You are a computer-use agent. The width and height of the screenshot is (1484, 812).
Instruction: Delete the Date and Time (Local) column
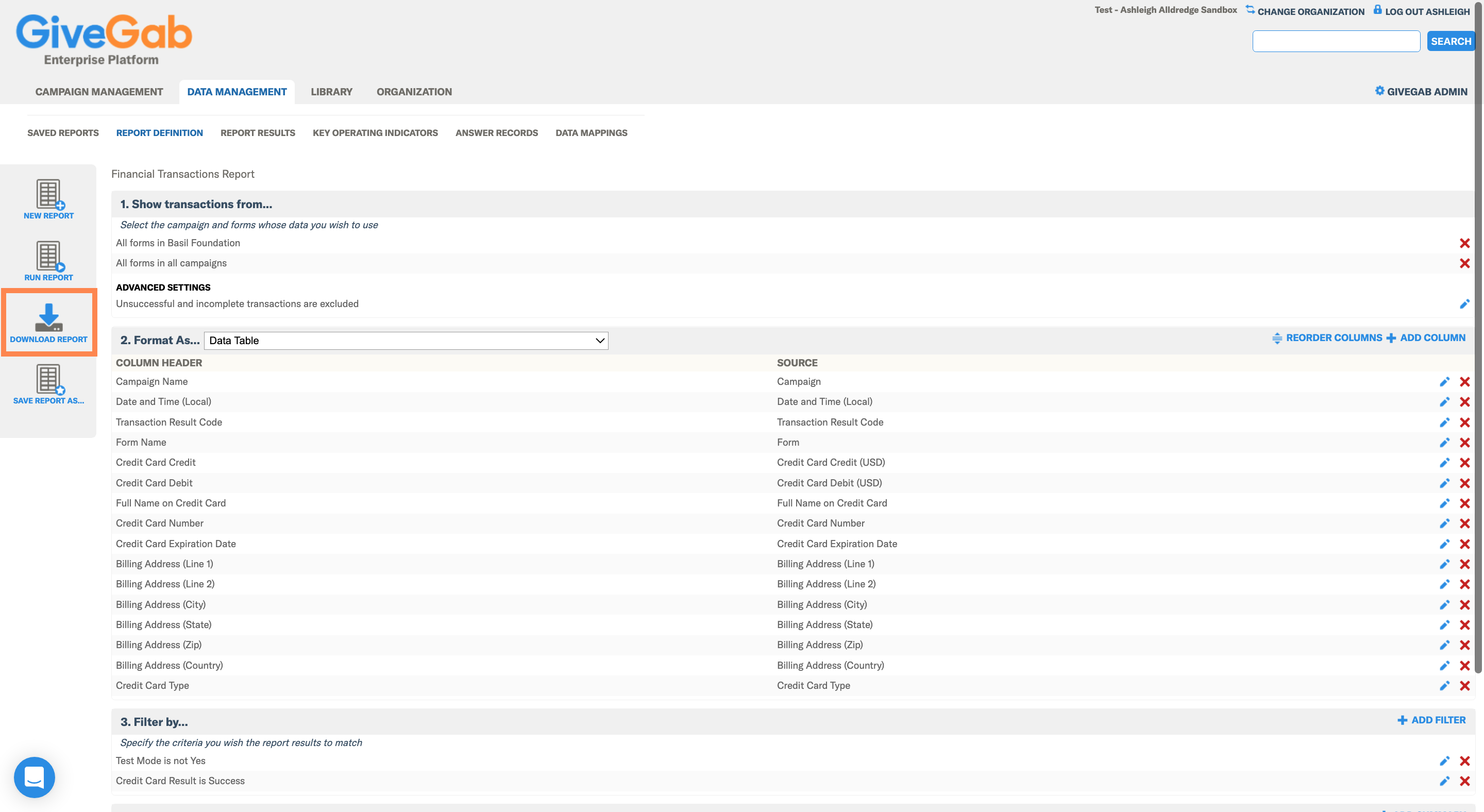tap(1464, 402)
